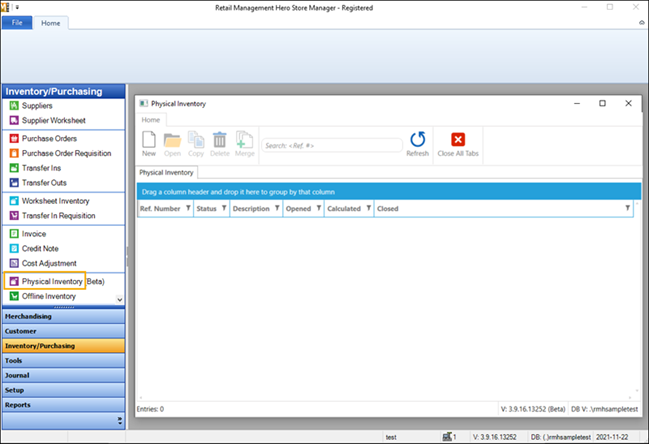The image size is (649, 444).
Task: Close the Physical Inventory window
Action: [x=628, y=103]
